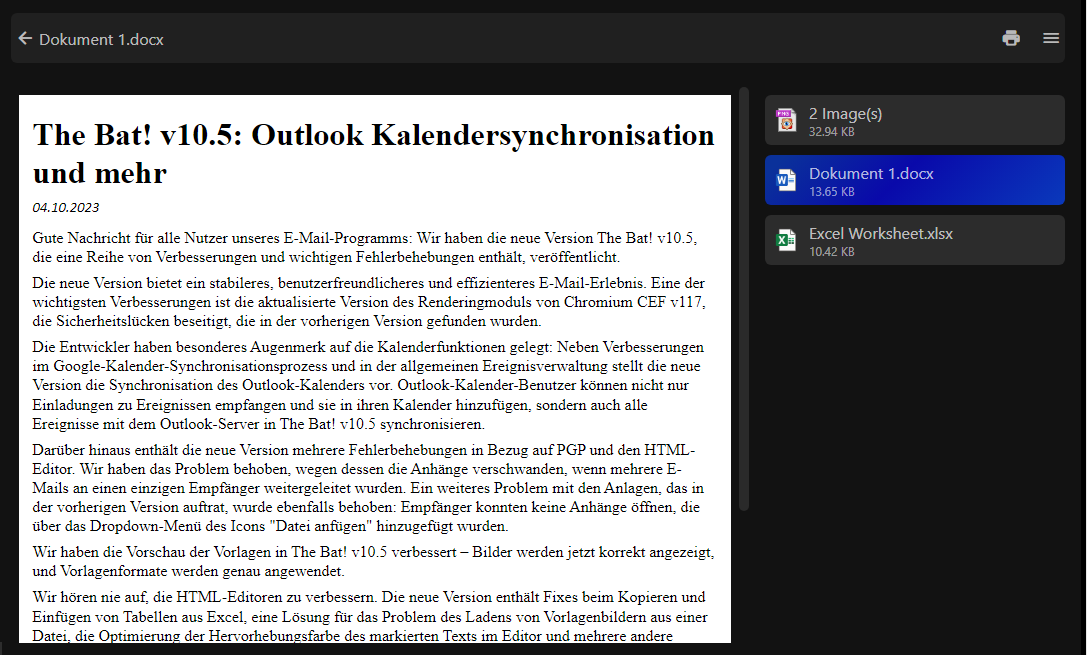The height and width of the screenshot is (655, 1087).
Task: Click paragraph starting 'Darüber hinaus enthält'
Action: click(x=368, y=488)
